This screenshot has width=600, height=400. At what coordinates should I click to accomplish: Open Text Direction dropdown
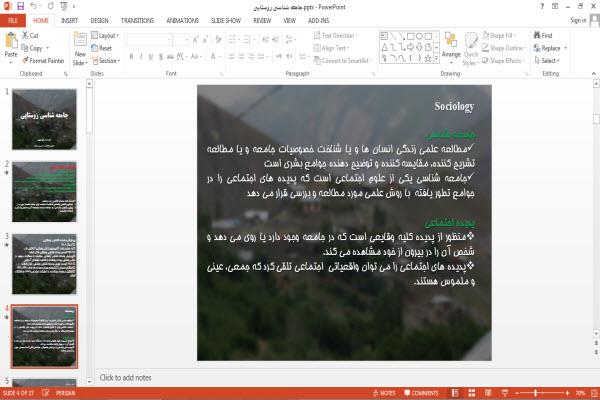click(335, 35)
